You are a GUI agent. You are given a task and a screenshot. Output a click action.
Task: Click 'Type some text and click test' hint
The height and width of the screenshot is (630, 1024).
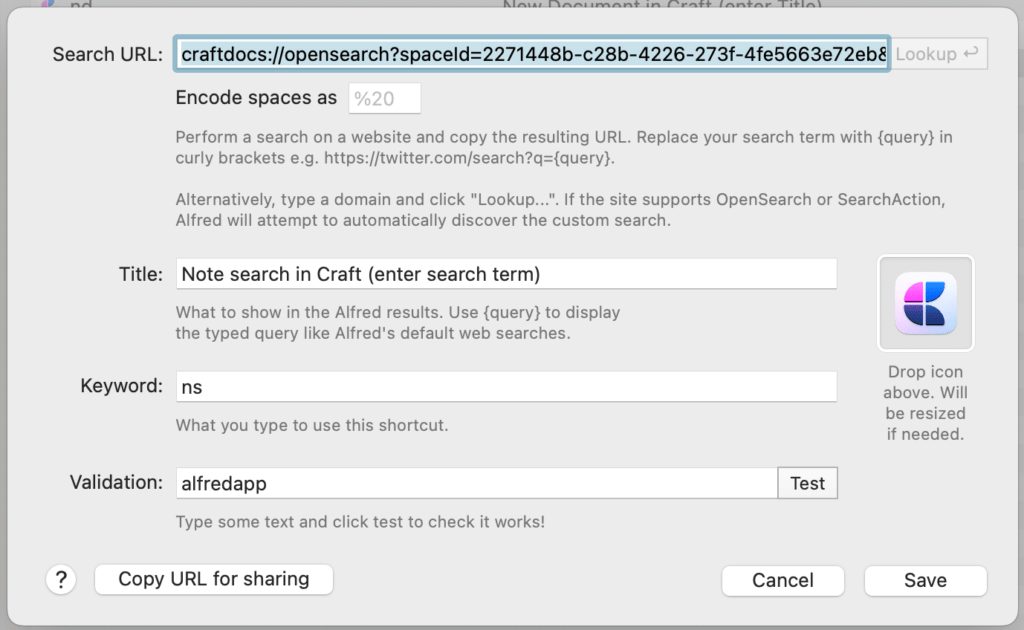pyautogui.click(x=360, y=522)
